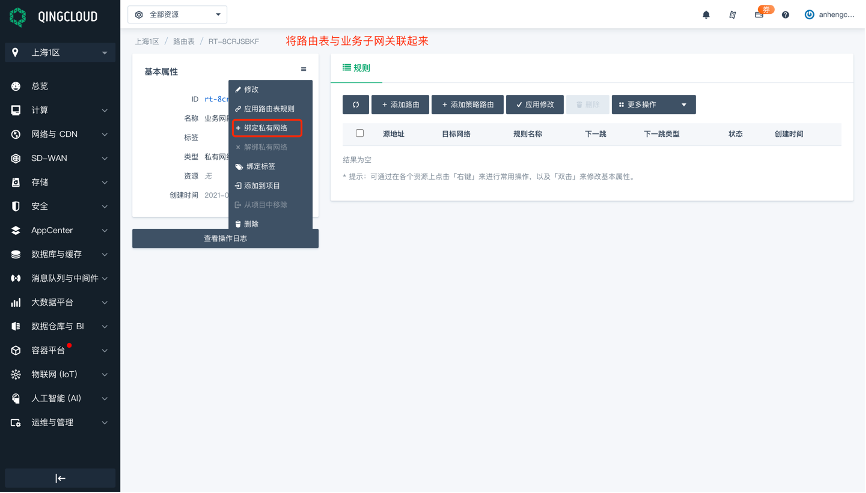Open the 全部资源 resource dropdown
This screenshot has width=866, height=493.
tap(178, 15)
